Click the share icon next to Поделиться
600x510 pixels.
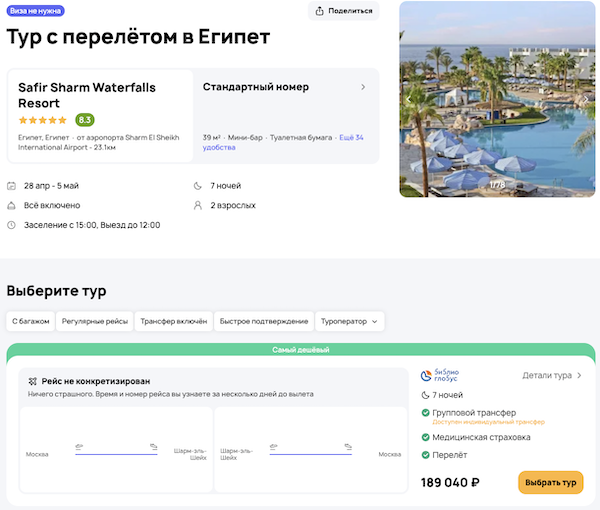320,11
